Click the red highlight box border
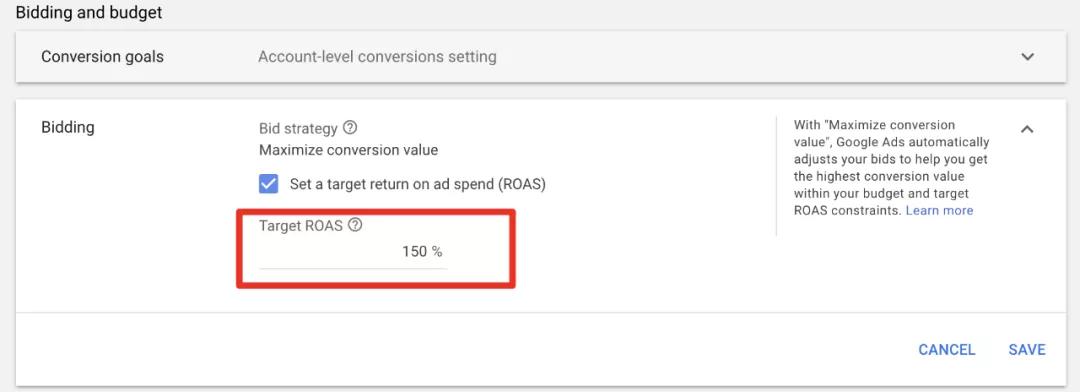The width and height of the screenshot is (1080, 392). coord(376,212)
